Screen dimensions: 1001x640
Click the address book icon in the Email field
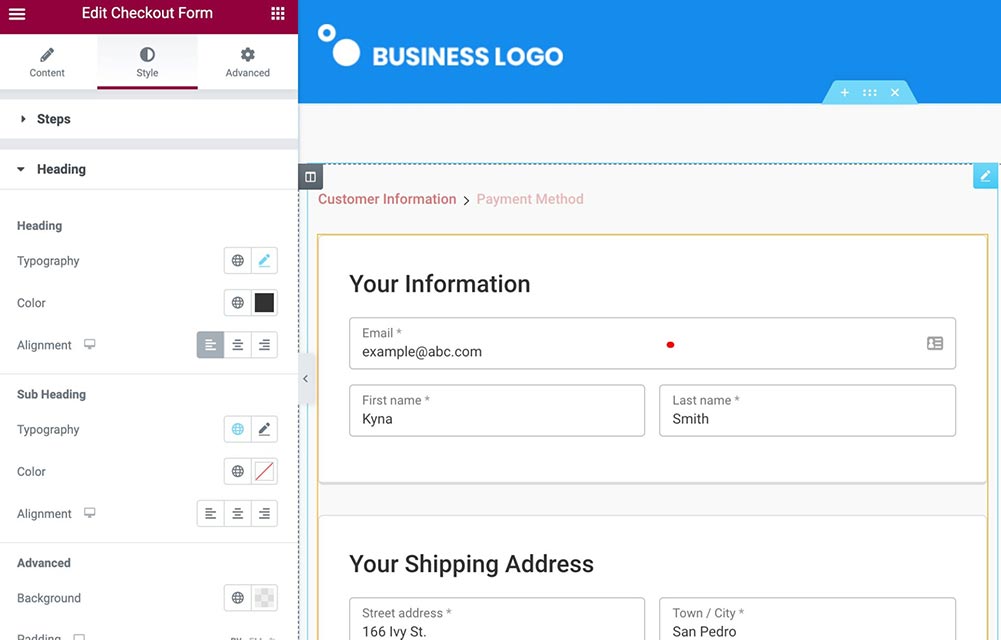click(x=934, y=342)
